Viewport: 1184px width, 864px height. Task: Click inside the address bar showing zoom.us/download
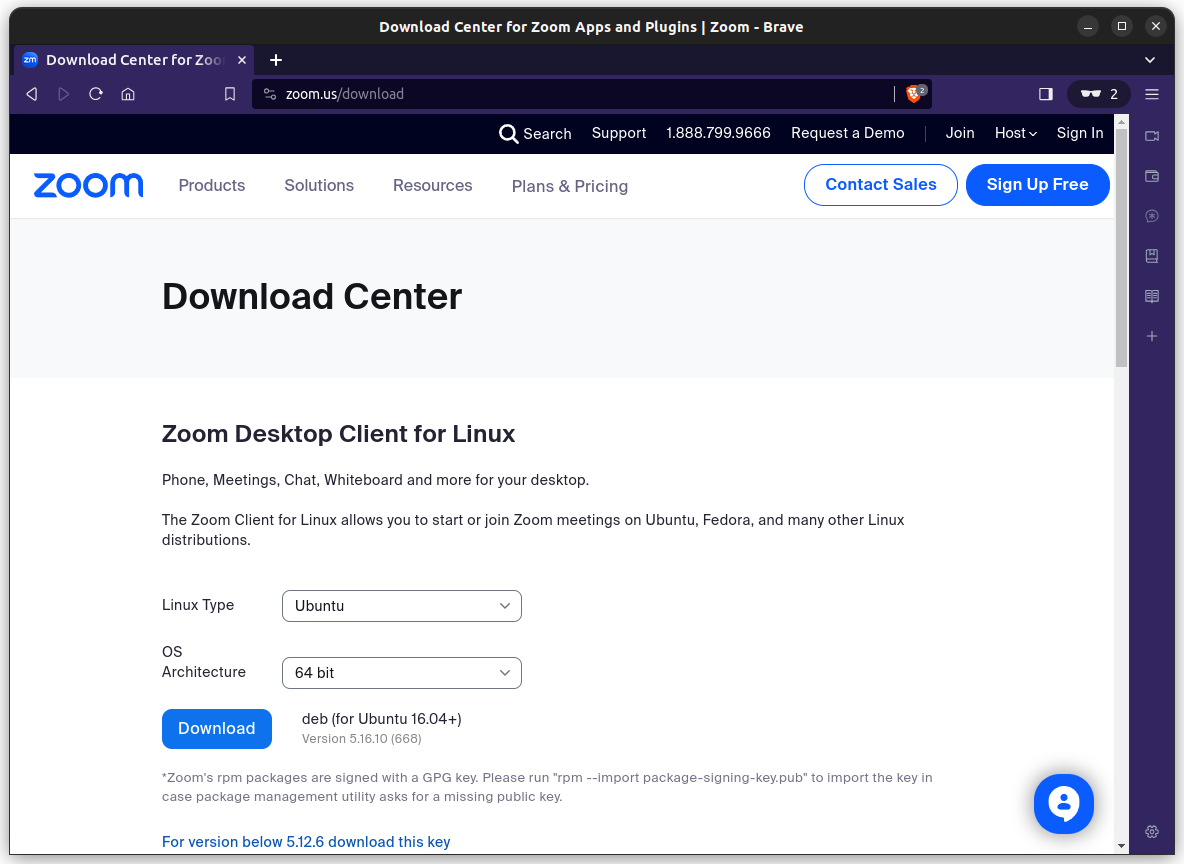500,94
